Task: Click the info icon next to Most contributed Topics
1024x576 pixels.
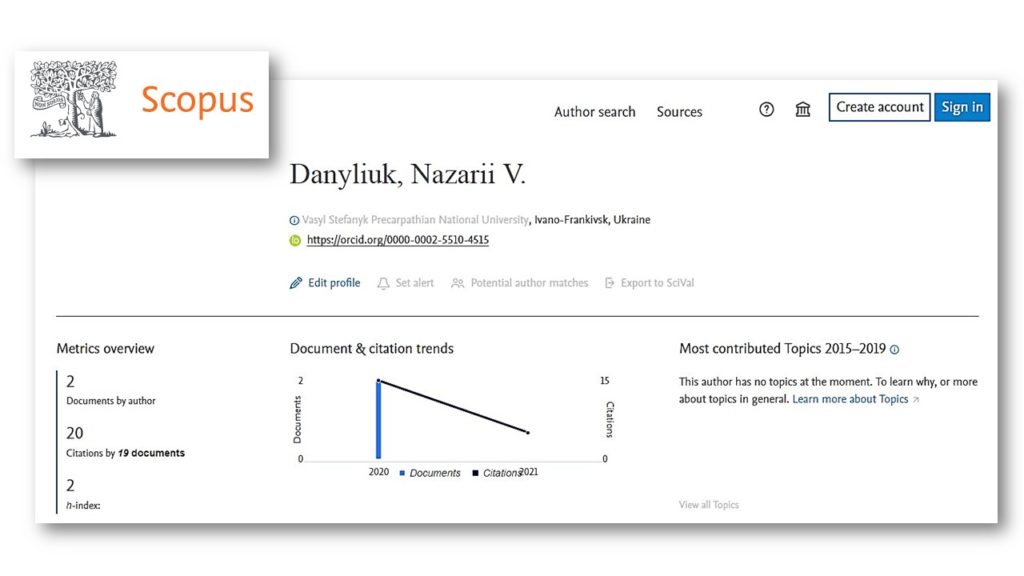Action: point(895,350)
